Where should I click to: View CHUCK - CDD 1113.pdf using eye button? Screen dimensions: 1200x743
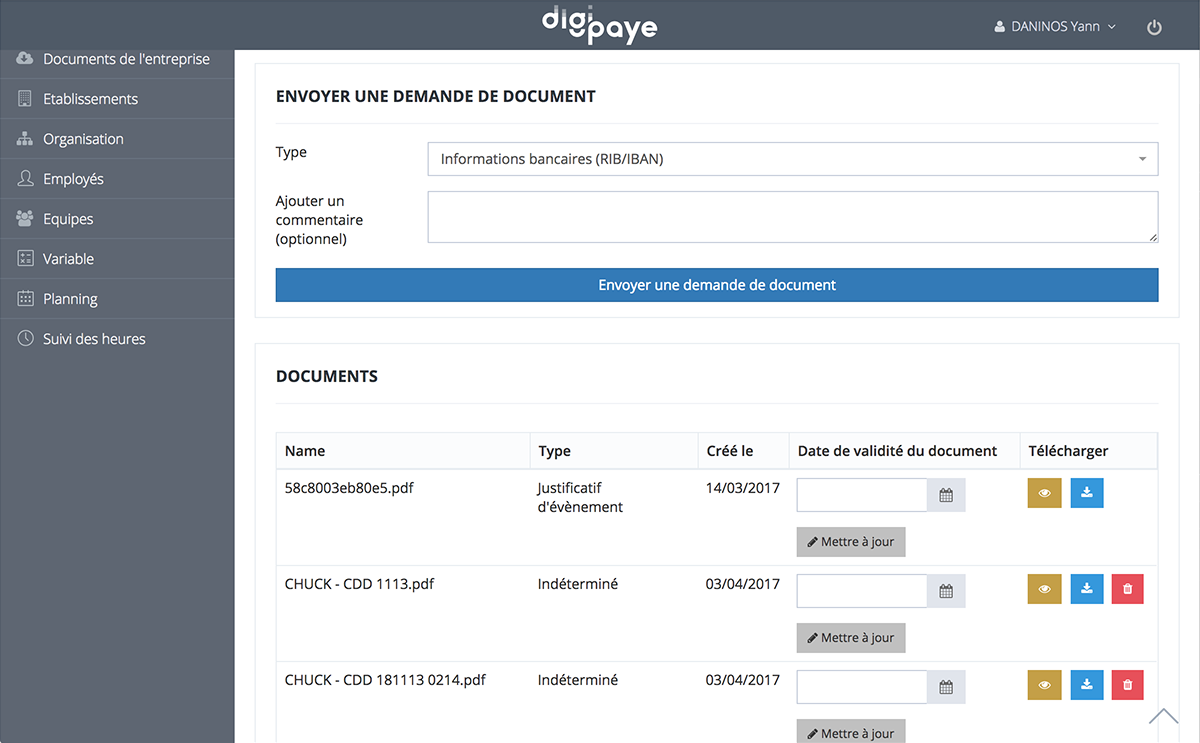1044,589
